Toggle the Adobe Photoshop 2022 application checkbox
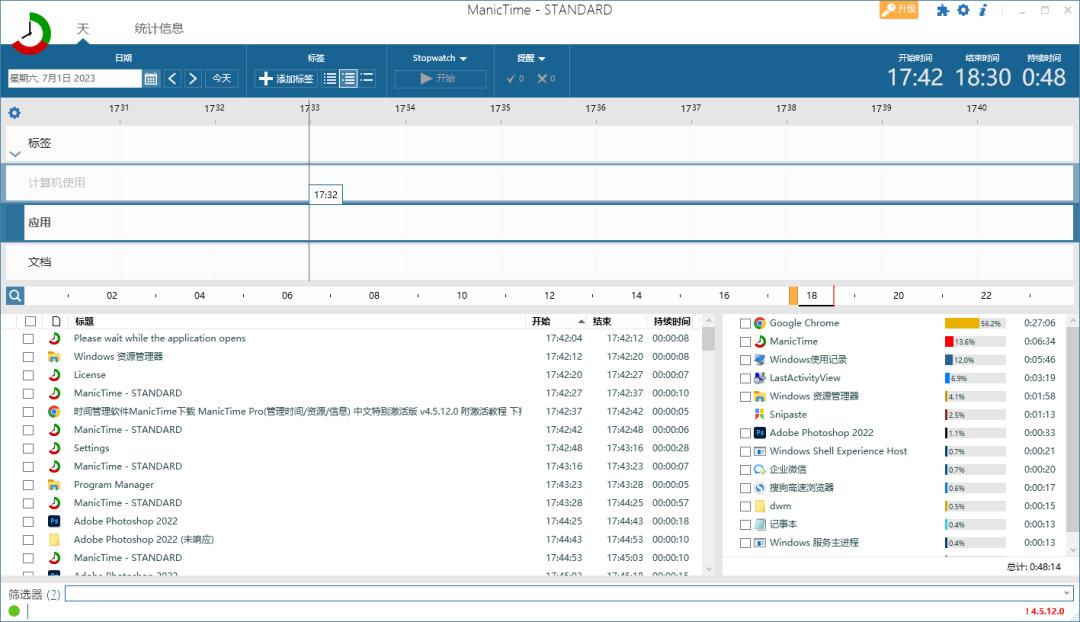This screenshot has height=622, width=1080. click(x=745, y=433)
